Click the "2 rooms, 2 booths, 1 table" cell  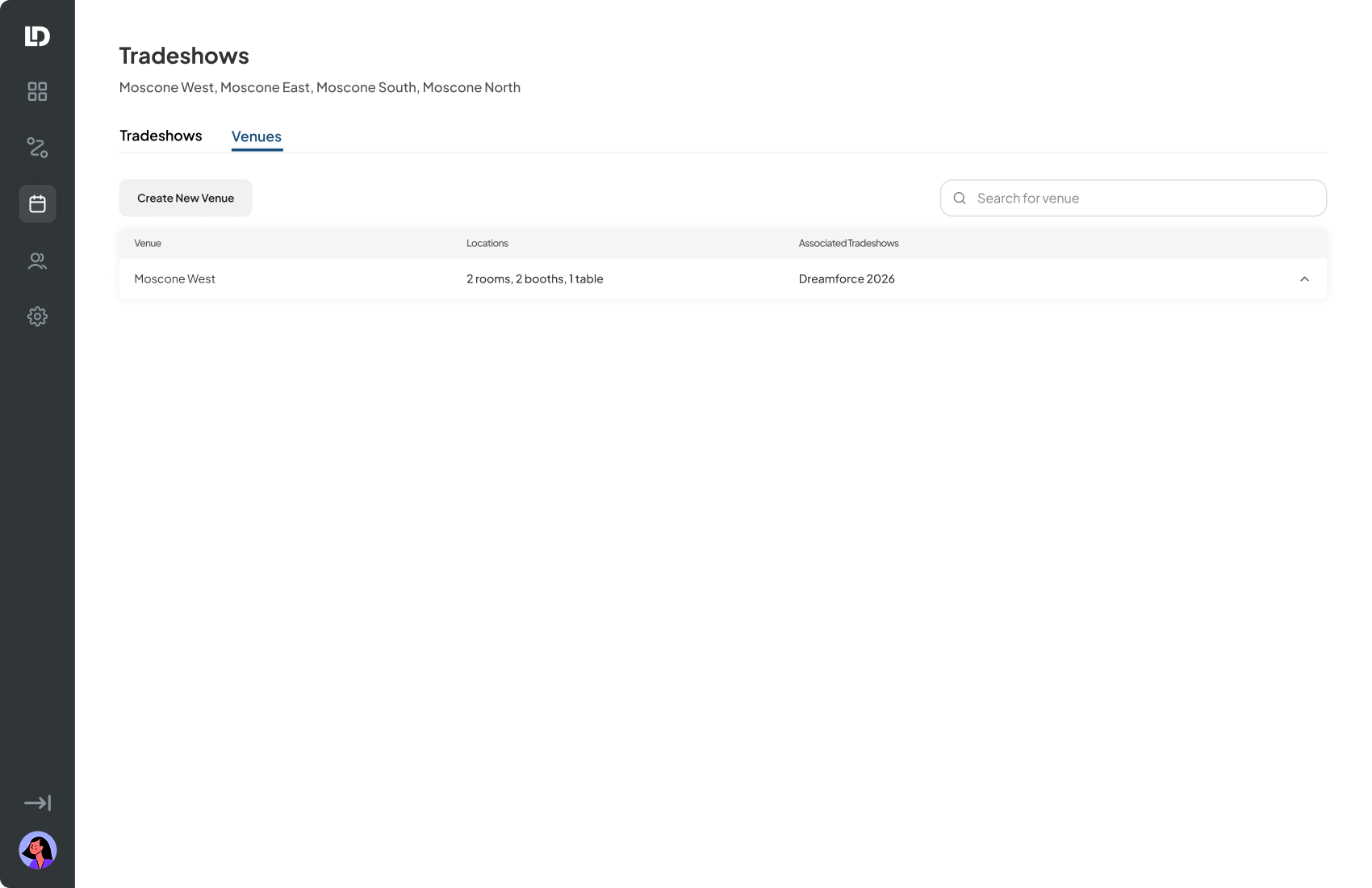534,279
